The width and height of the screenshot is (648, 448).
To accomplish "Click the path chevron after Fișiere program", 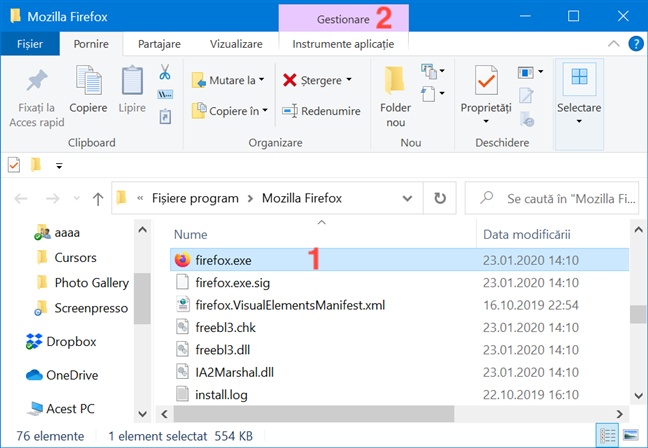I will pos(250,199).
